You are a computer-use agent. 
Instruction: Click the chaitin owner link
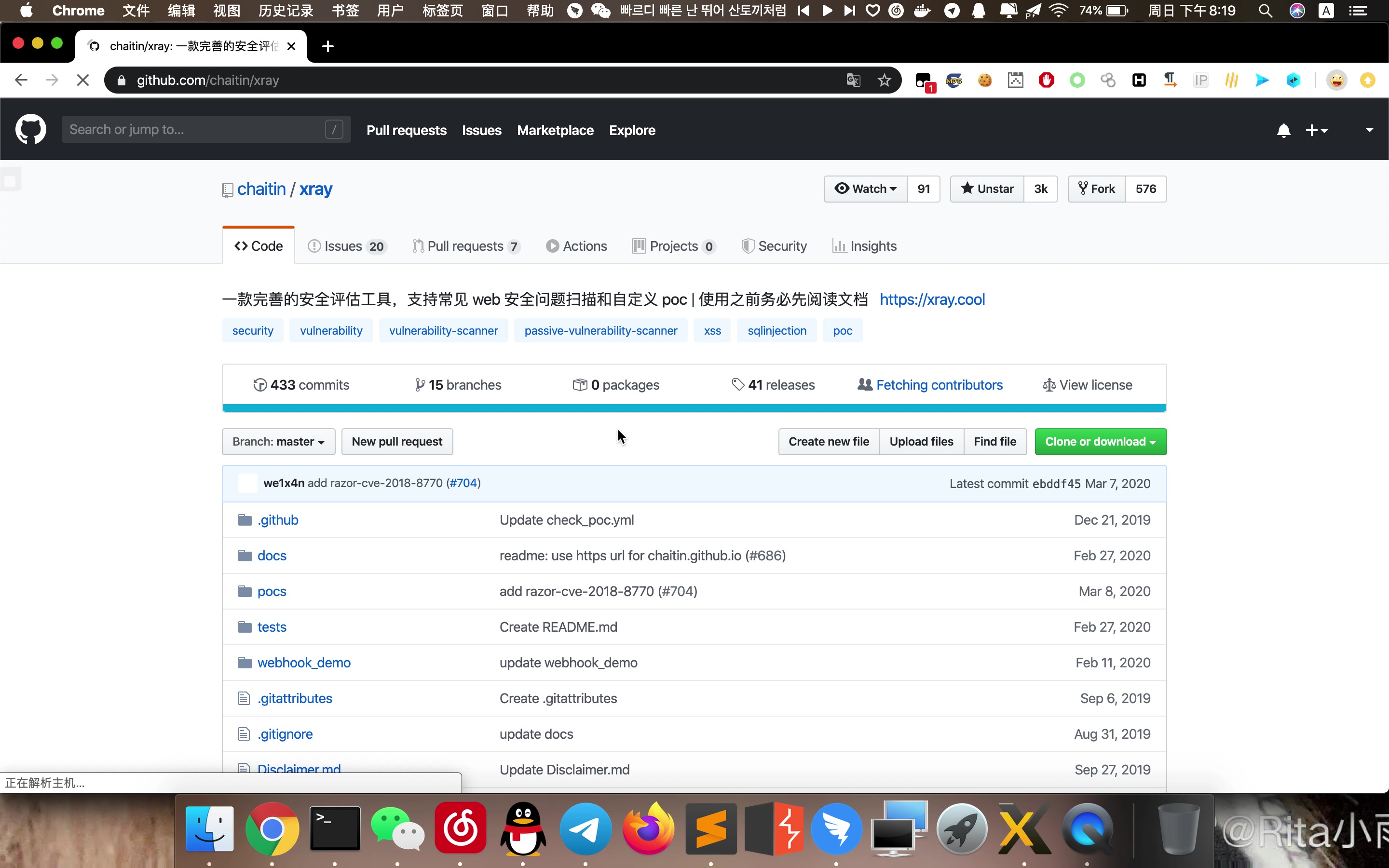tap(261, 189)
